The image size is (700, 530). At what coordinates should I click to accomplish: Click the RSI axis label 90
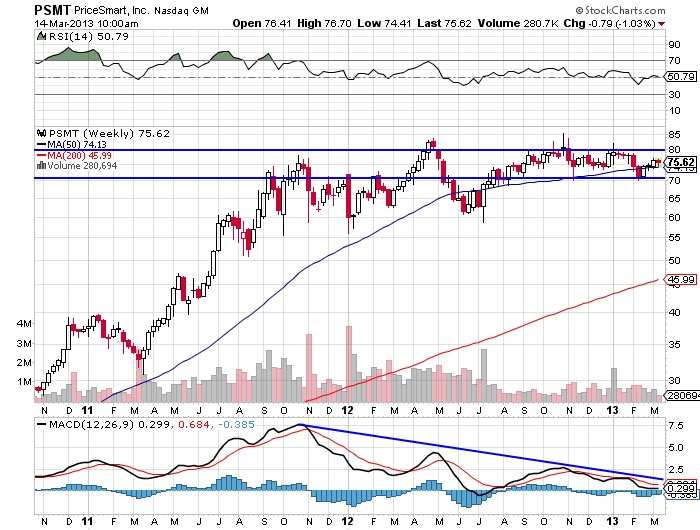pos(675,45)
